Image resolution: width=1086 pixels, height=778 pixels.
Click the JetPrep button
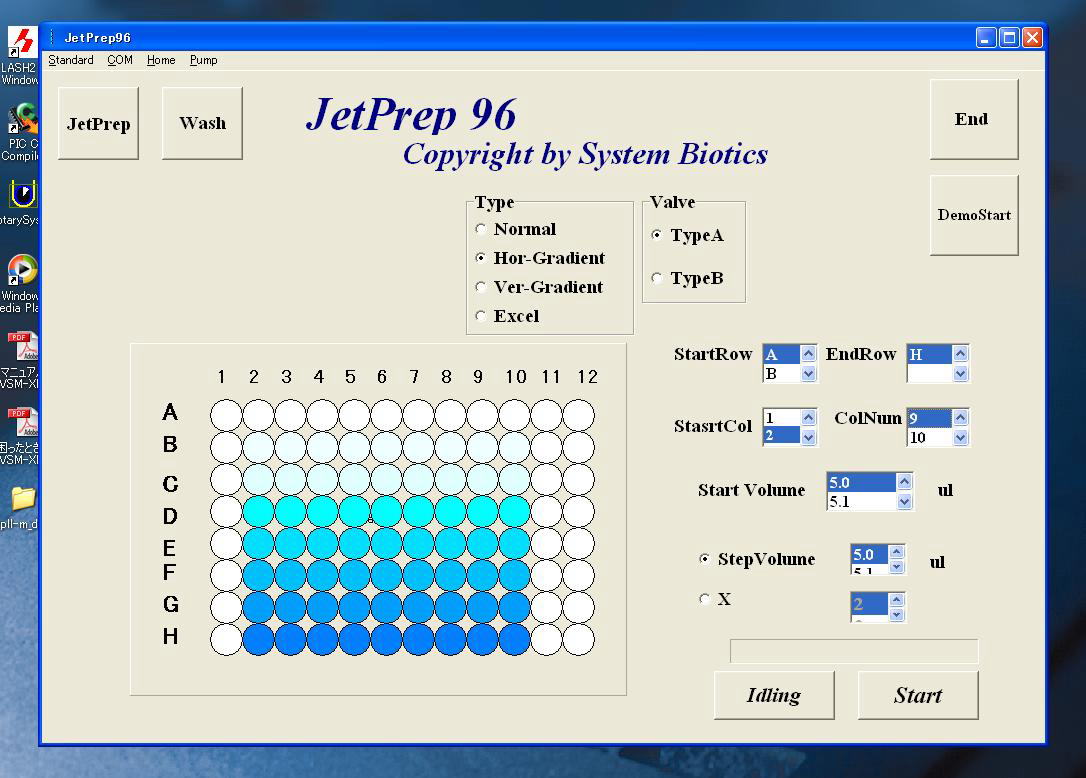click(98, 123)
